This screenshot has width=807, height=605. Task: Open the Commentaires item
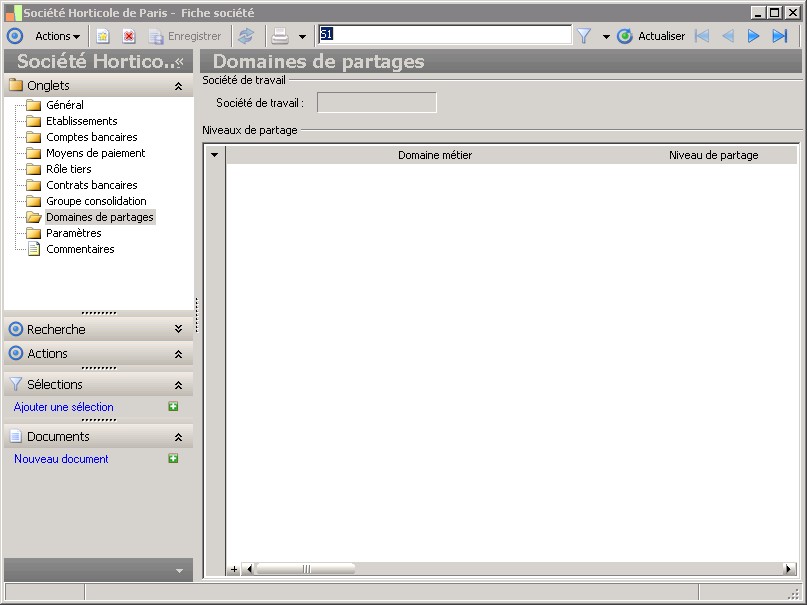click(x=80, y=249)
